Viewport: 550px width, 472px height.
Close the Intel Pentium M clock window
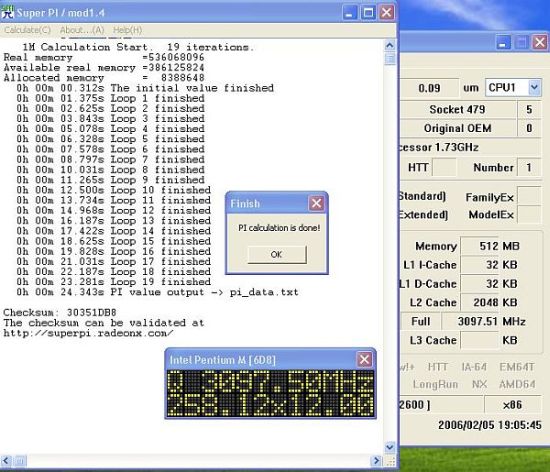(x=364, y=359)
